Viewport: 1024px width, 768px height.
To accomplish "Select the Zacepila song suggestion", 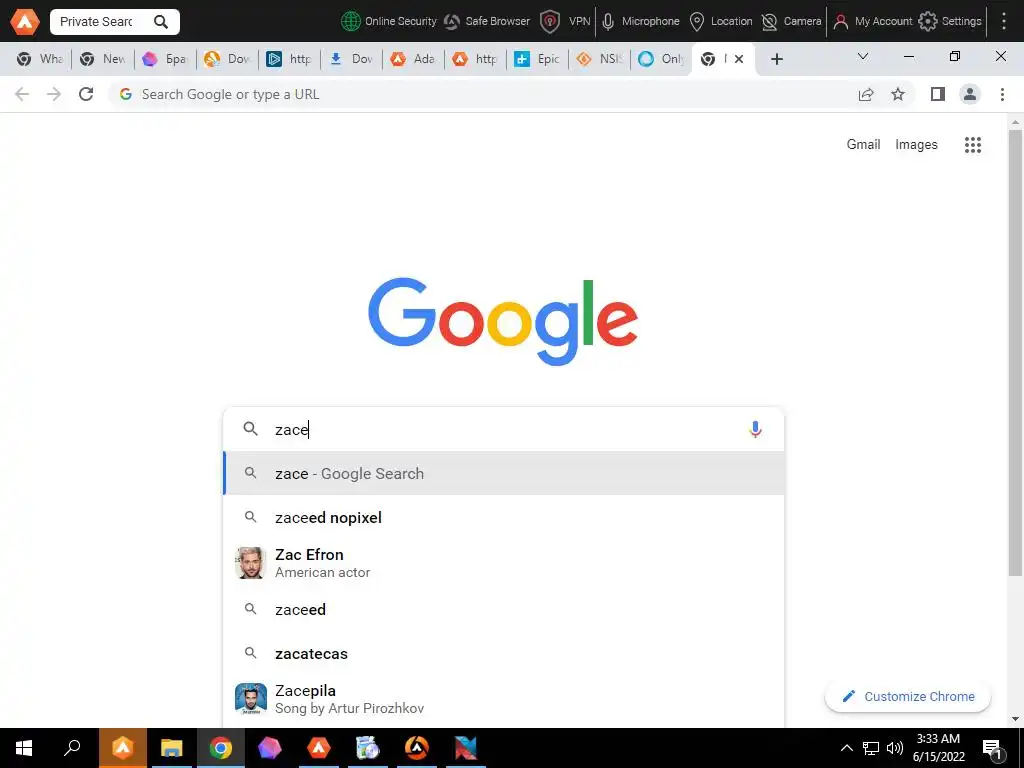I will (x=504, y=699).
